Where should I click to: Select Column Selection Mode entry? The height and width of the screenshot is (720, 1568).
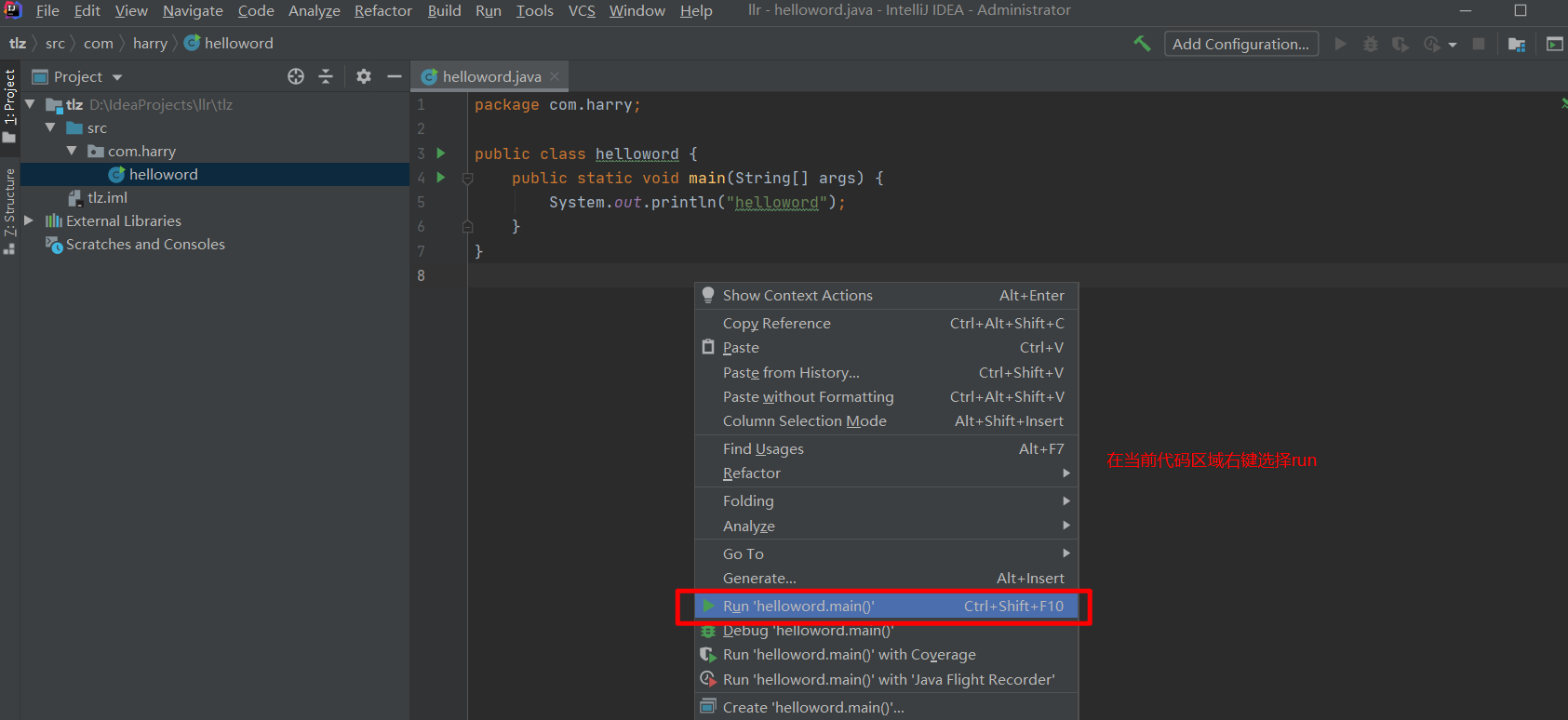[x=887, y=421]
